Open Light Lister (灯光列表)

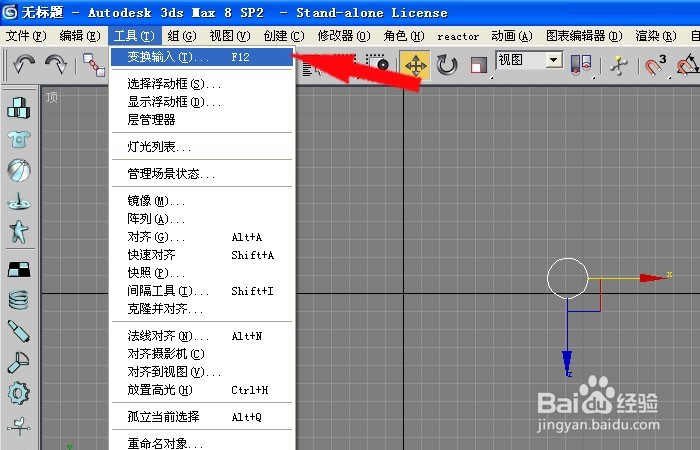point(202,146)
